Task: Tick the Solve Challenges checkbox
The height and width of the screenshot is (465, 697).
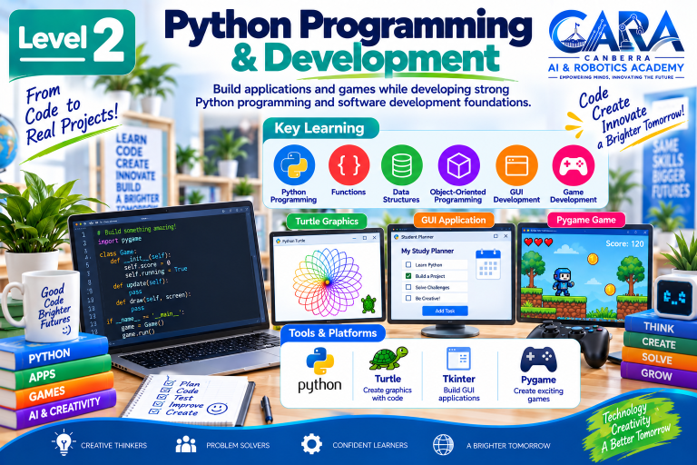Action: (x=408, y=287)
